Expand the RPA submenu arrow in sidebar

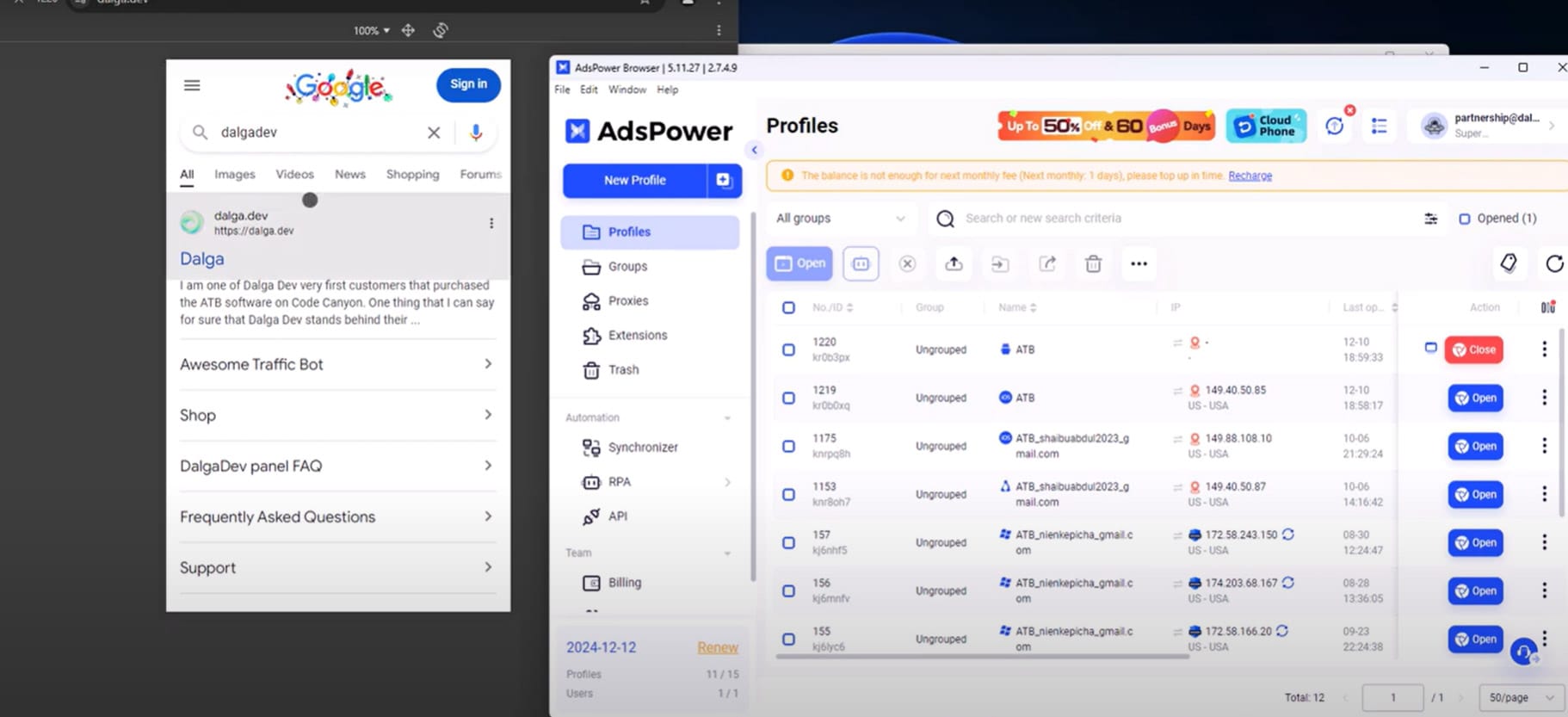[x=727, y=482]
